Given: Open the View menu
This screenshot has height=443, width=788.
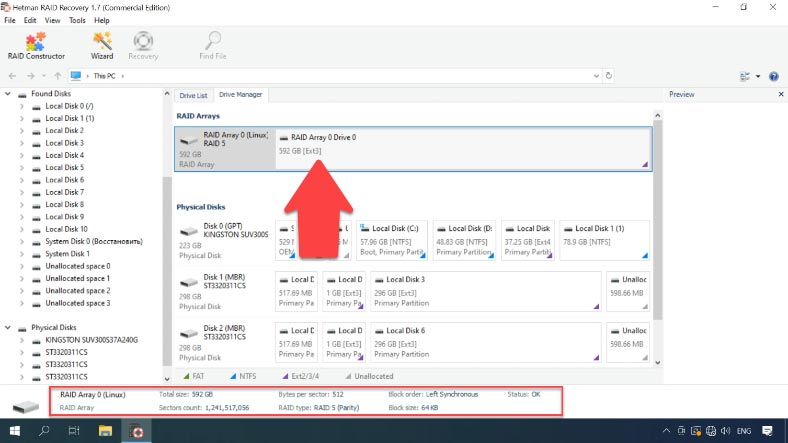Looking at the screenshot, I should [52, 20].
